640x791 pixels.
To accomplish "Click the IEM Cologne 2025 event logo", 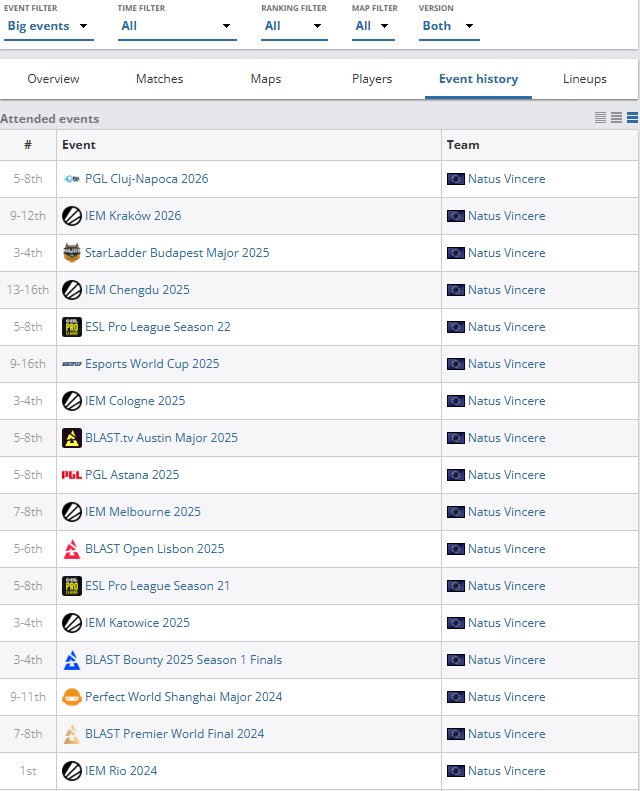I will click(72, 401).
